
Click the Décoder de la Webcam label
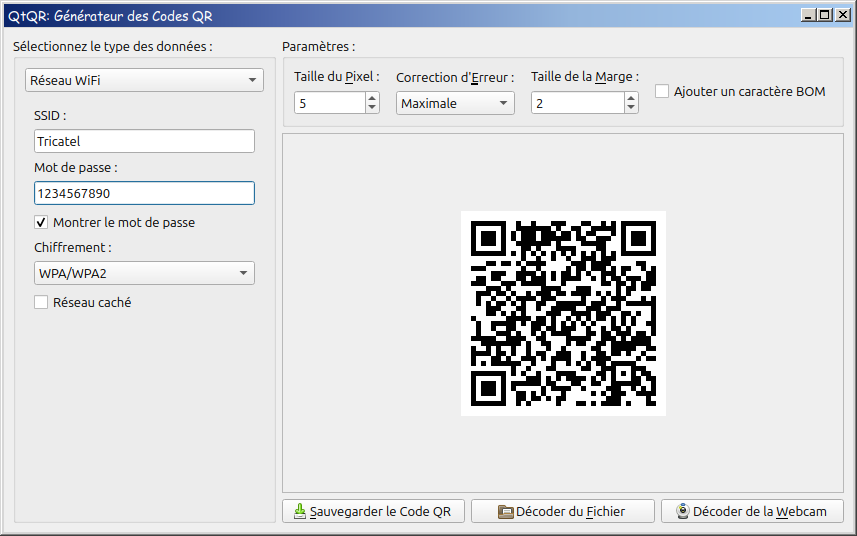click(760, 511)
